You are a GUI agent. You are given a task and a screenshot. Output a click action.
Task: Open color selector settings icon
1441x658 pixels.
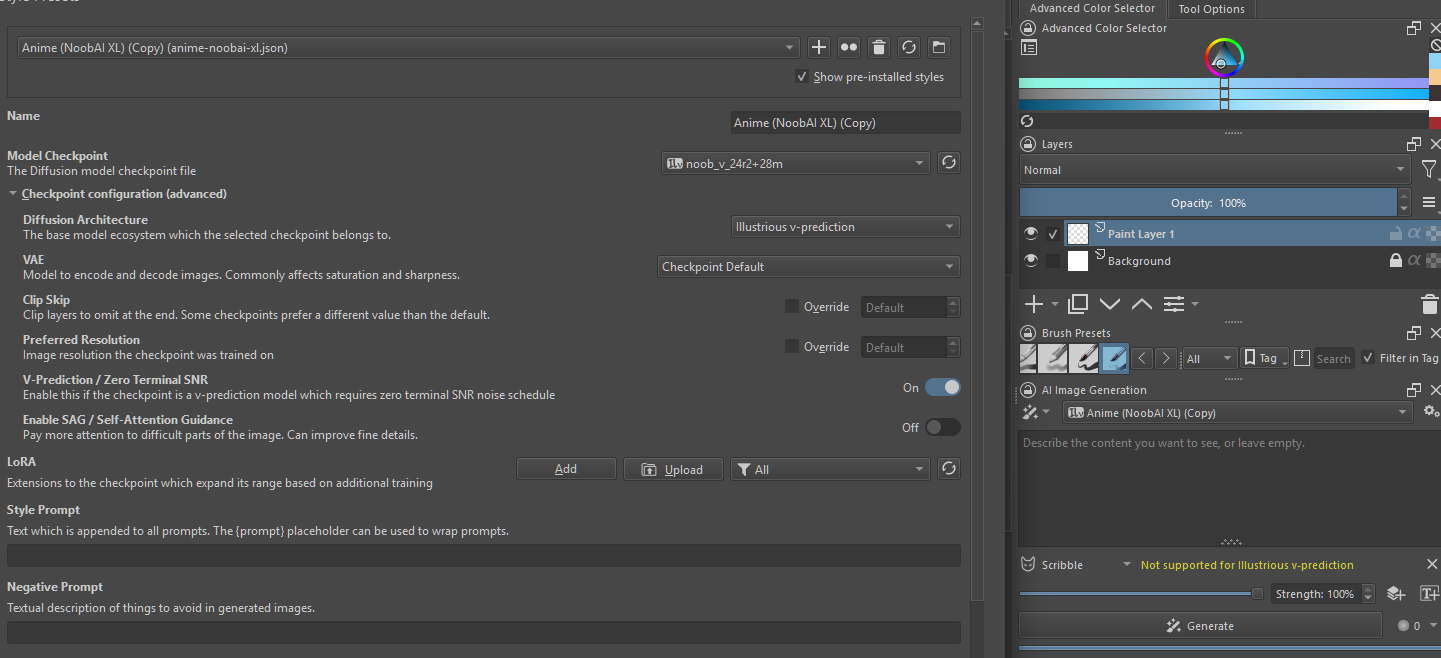pos(1029,47)
